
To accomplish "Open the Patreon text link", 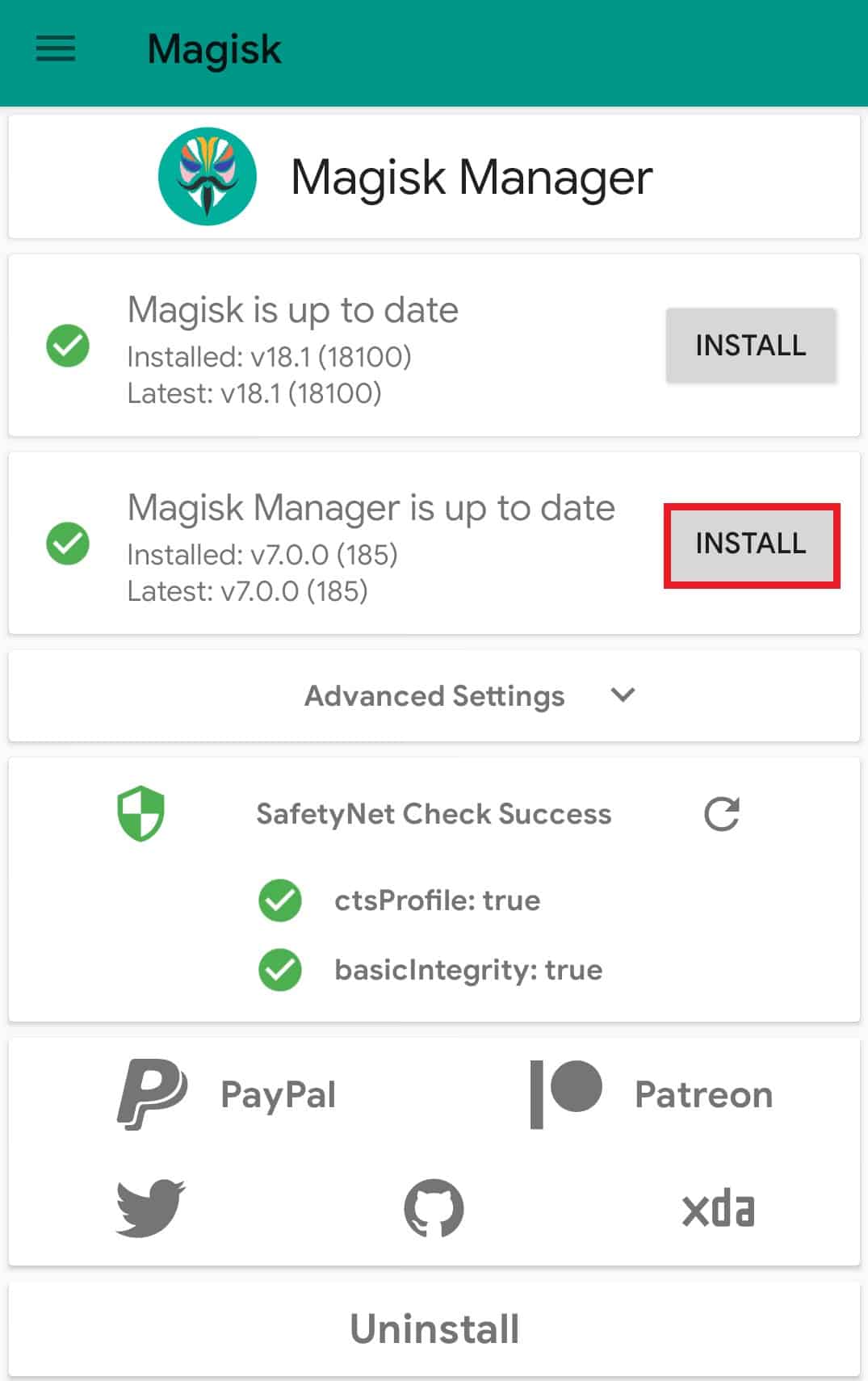I will [704, 1095].
